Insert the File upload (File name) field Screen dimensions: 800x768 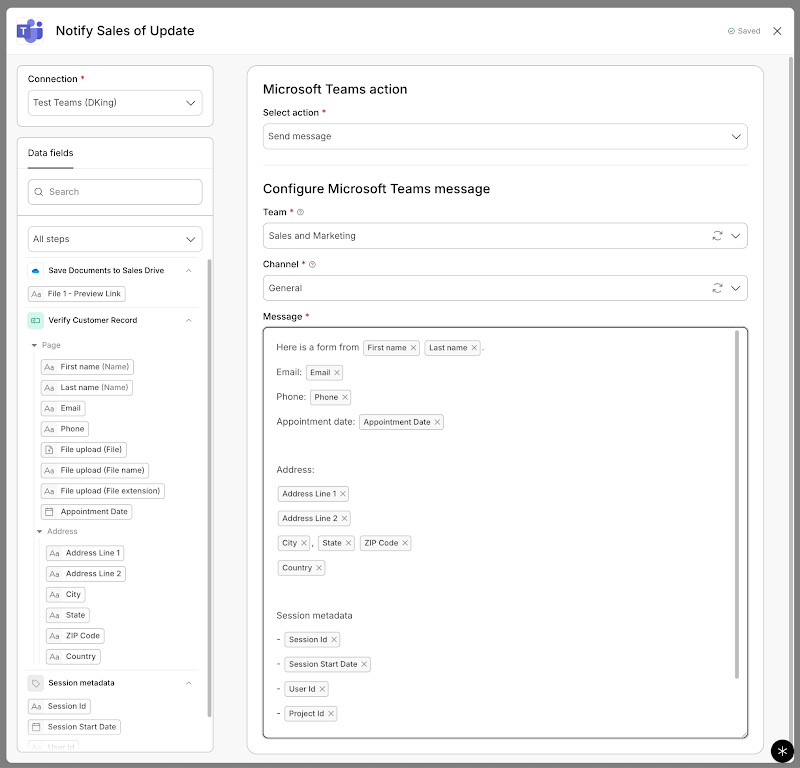coord(95,470)
